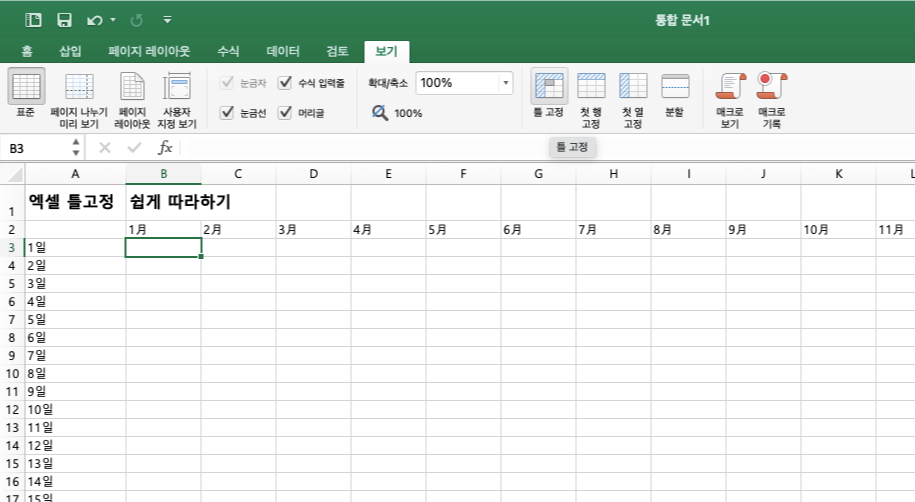The height and width of the screenshot is (502, 915).
Task: Select column D header
Action: 313,174
